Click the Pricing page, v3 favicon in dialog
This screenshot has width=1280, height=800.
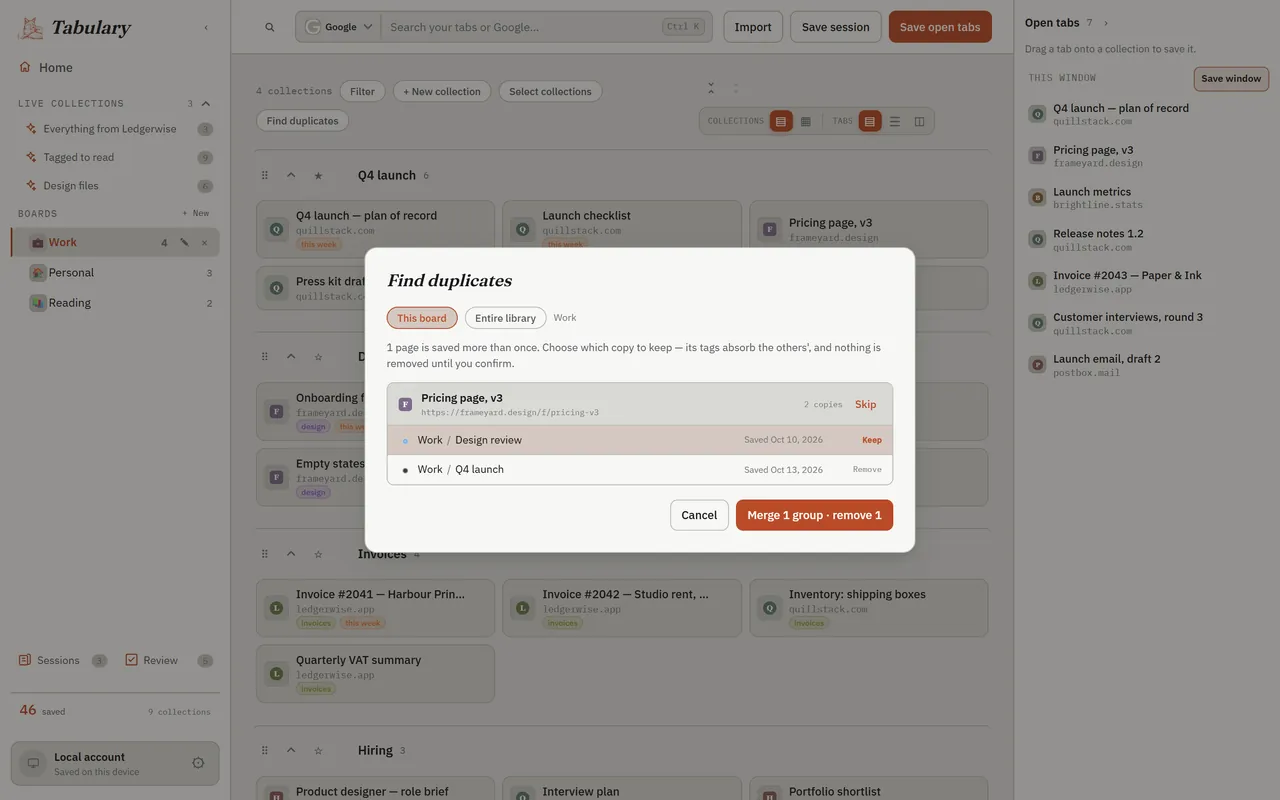click(x=405, y=404)
